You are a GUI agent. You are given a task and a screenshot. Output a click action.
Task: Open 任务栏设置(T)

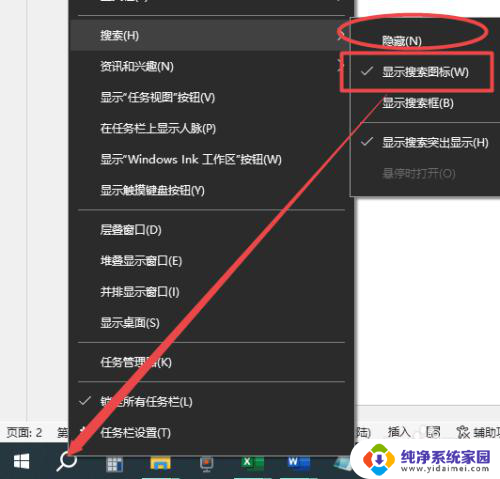(x=211, y=433)
